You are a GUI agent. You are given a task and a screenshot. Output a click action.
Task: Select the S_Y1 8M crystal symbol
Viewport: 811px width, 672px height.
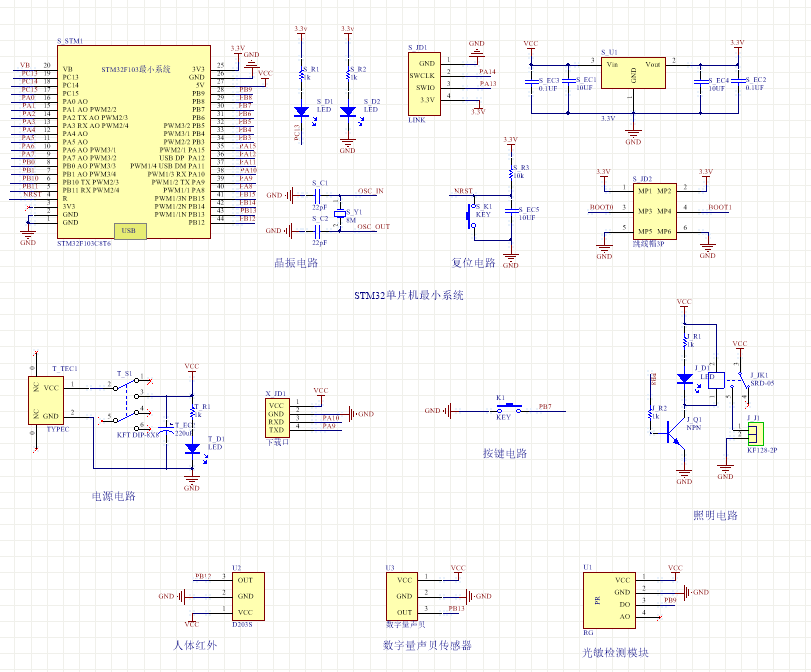coord(340,213)
